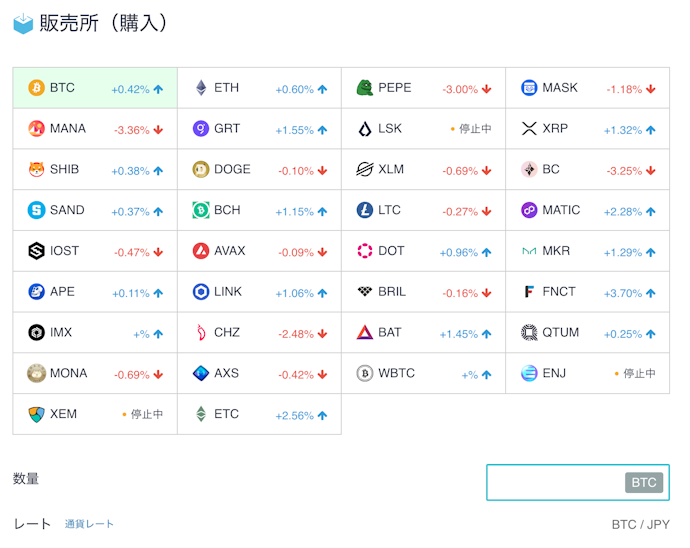Click the SAND coin icon
This screenshot has width=690, height=548.
[37, 210]
